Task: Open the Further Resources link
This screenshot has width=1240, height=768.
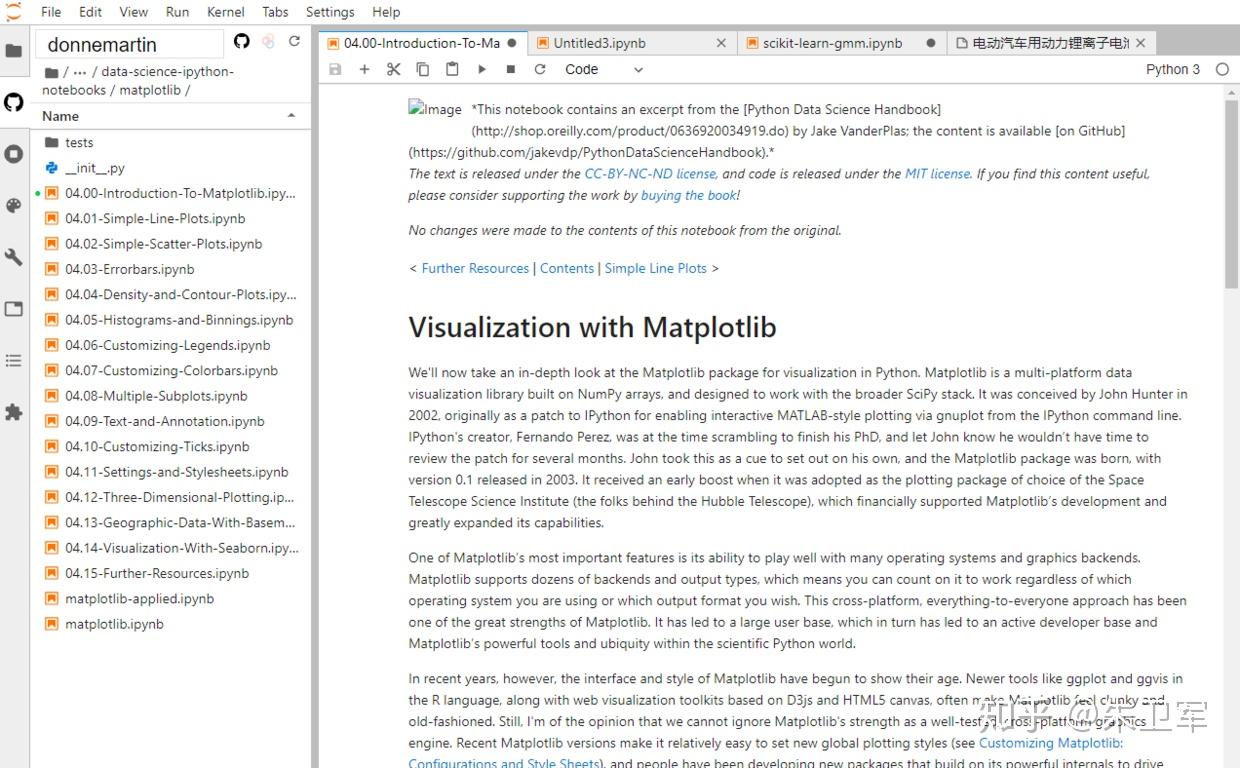Action: click(475, 268)
